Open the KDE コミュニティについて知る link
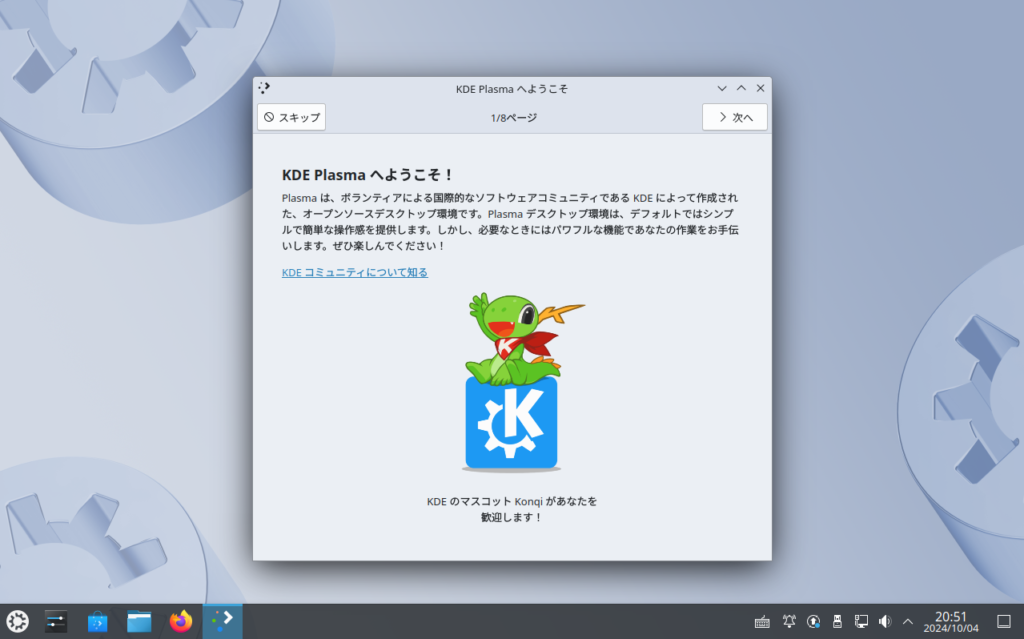This screenshot has width=1024, height=639. point(354,272)
